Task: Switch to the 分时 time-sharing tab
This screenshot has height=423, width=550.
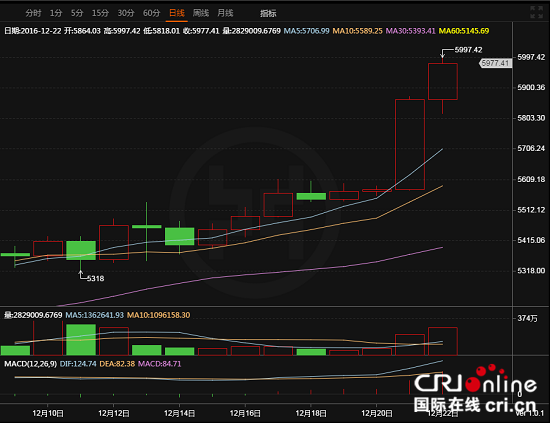Action: tap(33, 13)
